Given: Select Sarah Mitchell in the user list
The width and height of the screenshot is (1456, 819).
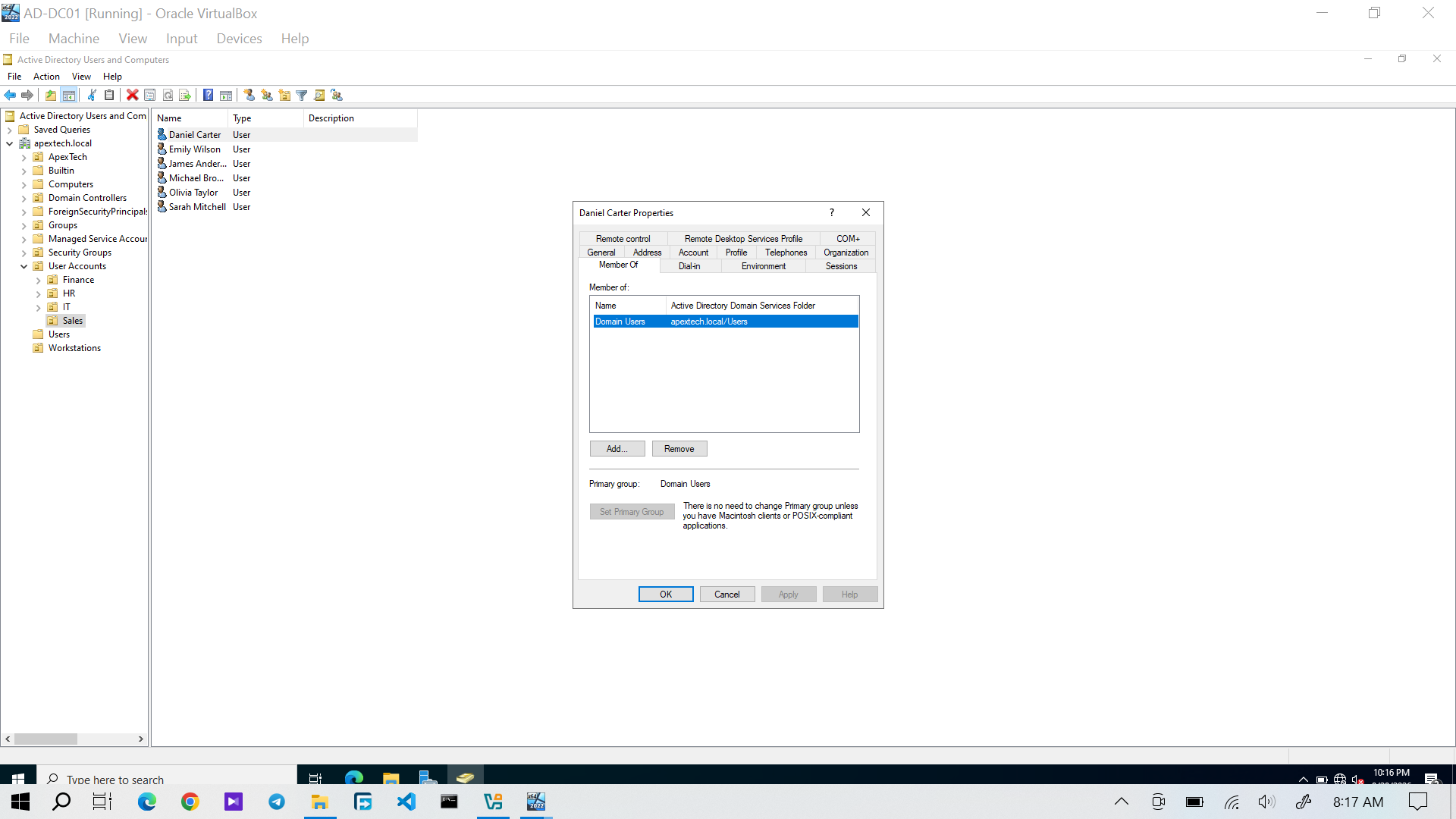Looking at the screenshot, I should (x=197, y=207).
